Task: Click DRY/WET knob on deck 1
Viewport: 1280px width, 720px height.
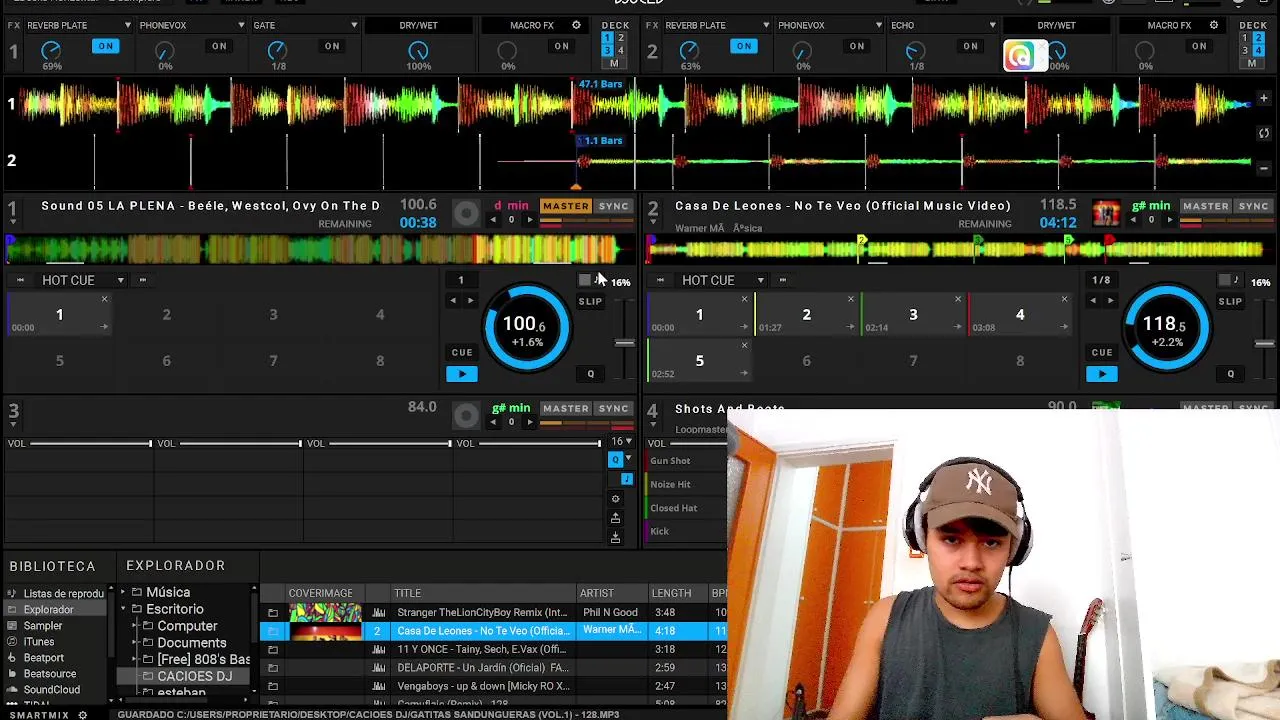Action: coord(418,50)
